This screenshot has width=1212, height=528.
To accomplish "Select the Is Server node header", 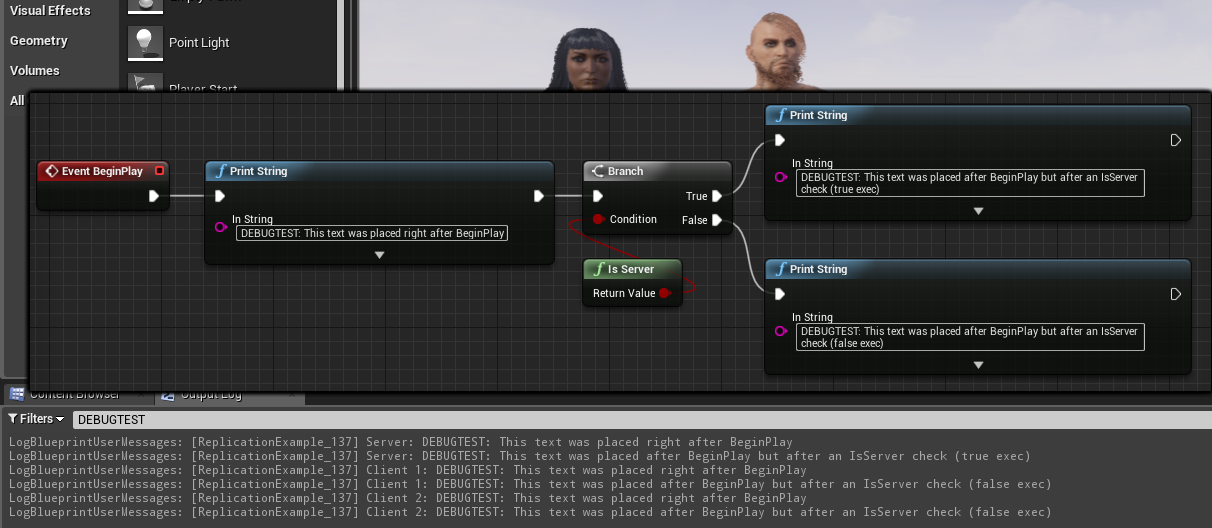I will coord(632,269).
